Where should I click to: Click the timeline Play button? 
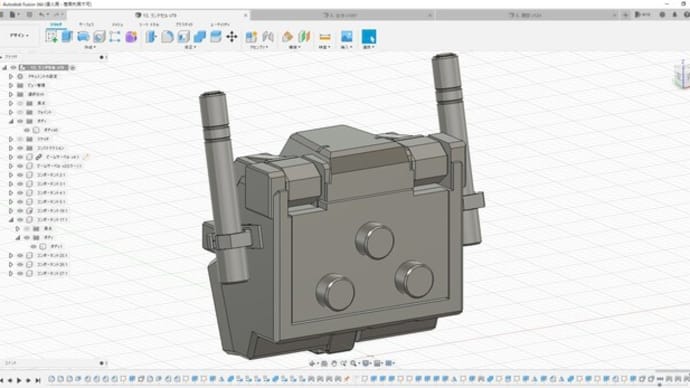point(19,380)
